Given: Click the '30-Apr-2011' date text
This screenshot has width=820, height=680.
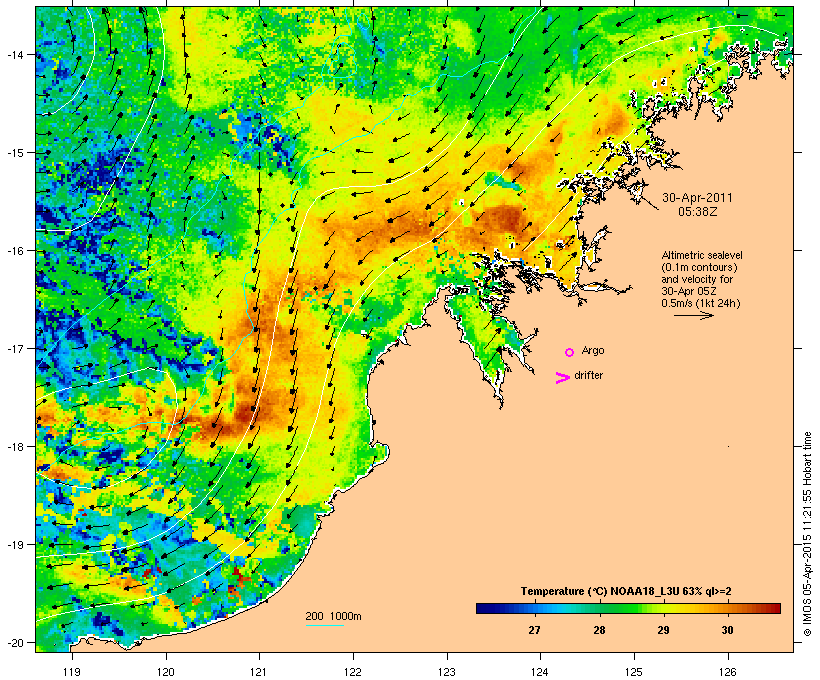Looking at the screenshot, I should click(697, 198).
